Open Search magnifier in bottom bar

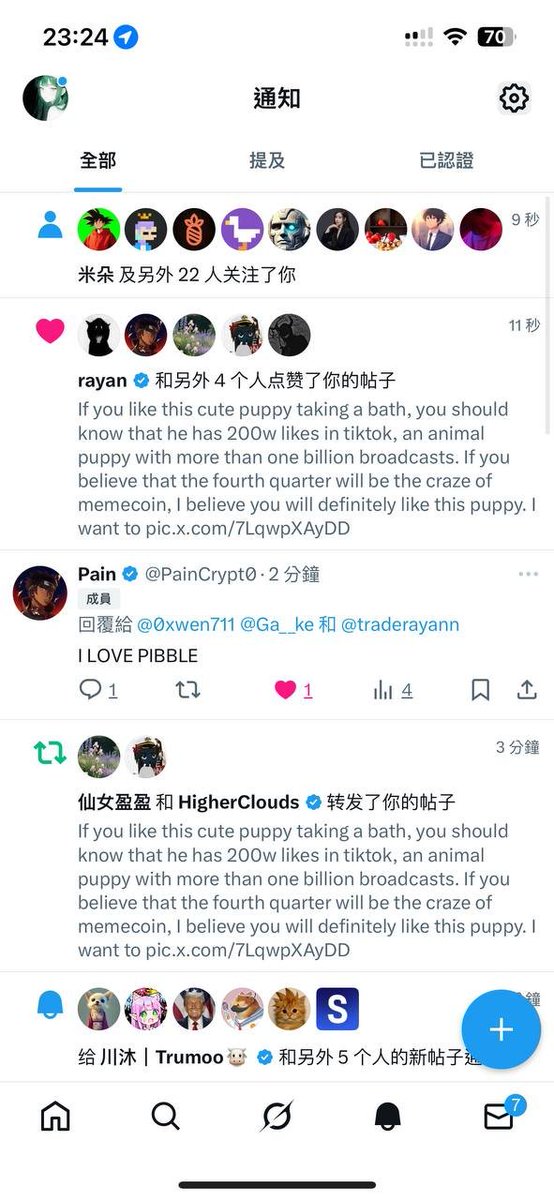click(x=166, y=1116)
